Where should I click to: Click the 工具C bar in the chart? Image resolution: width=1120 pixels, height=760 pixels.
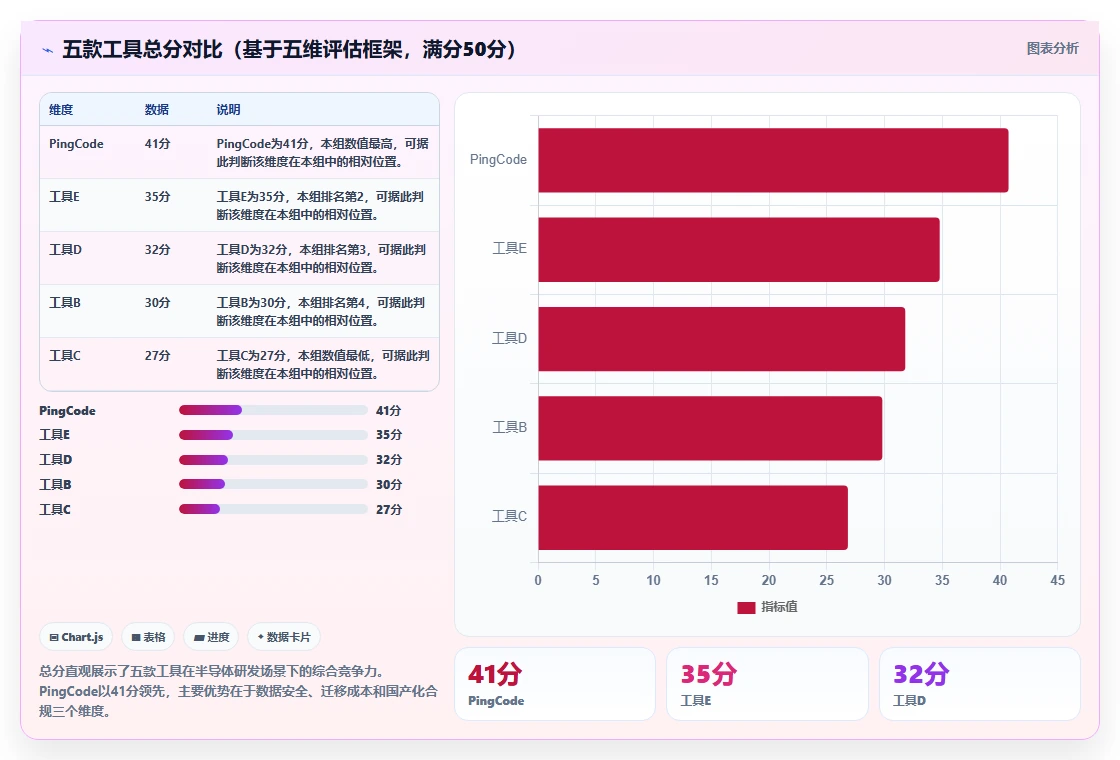(693, 517)
